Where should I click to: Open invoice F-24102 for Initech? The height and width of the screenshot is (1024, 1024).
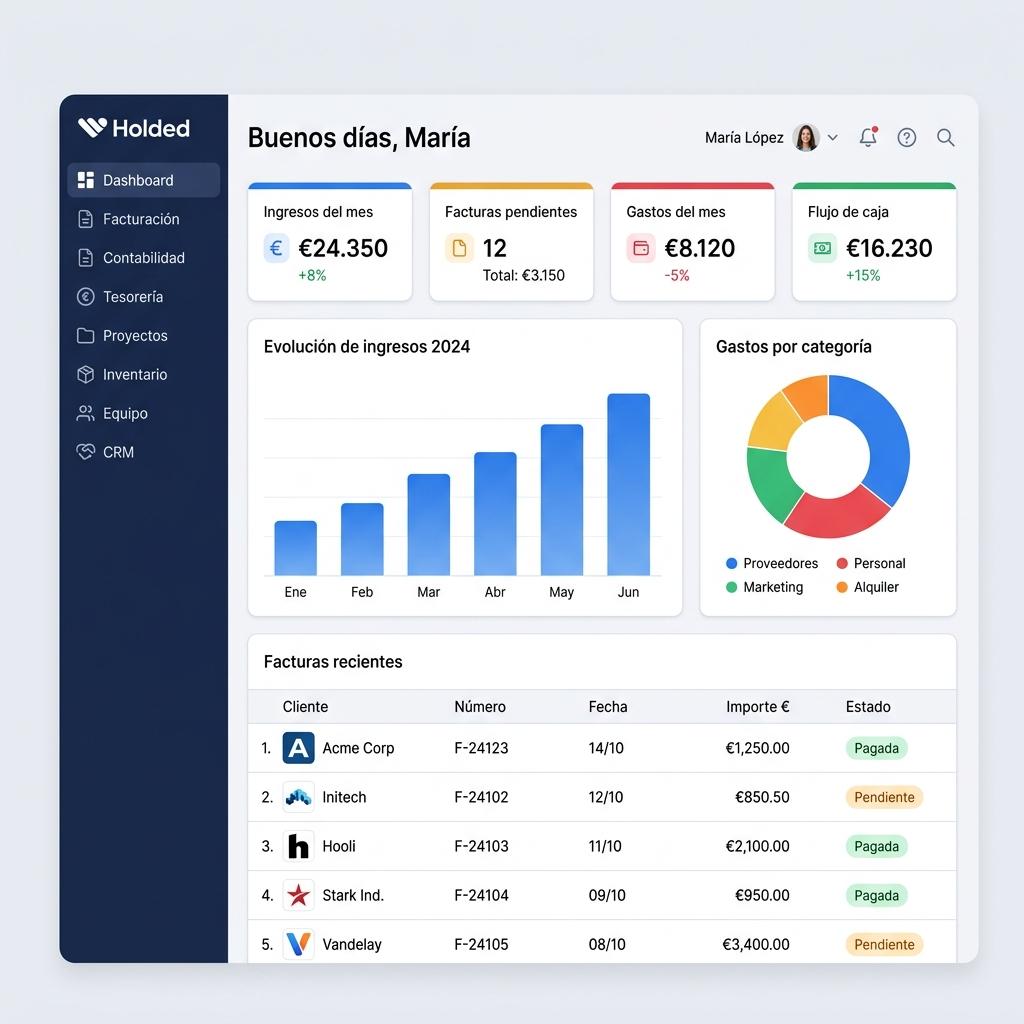[x=481, y=797]
